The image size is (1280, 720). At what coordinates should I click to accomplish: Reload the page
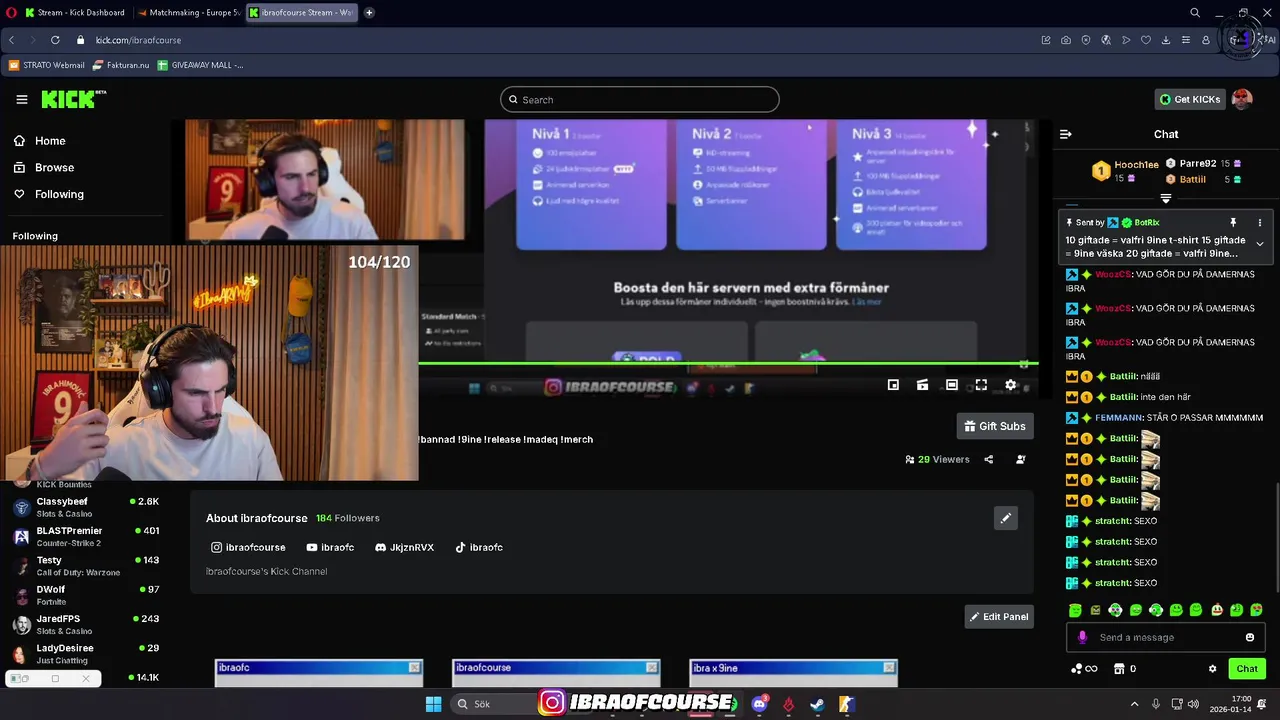pos(55,40)
